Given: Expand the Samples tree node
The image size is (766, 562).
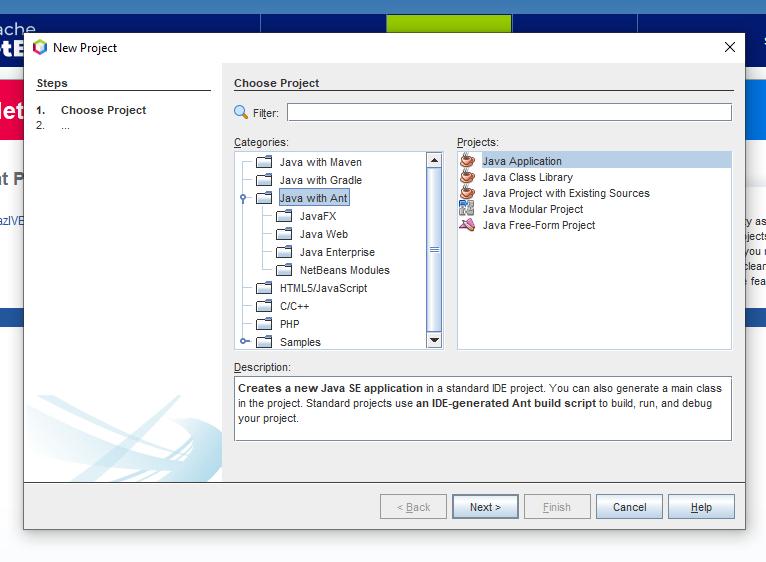Looking at the screenshot, I should [244, 341].
